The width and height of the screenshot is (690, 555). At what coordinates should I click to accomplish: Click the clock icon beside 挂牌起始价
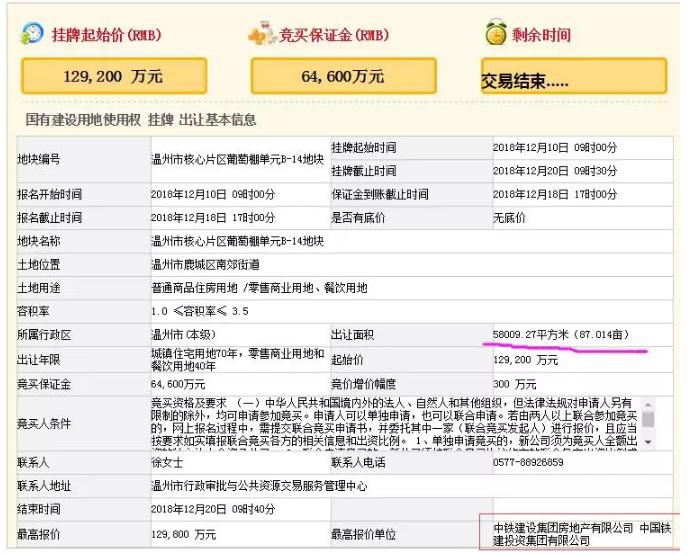pos(32,34)
